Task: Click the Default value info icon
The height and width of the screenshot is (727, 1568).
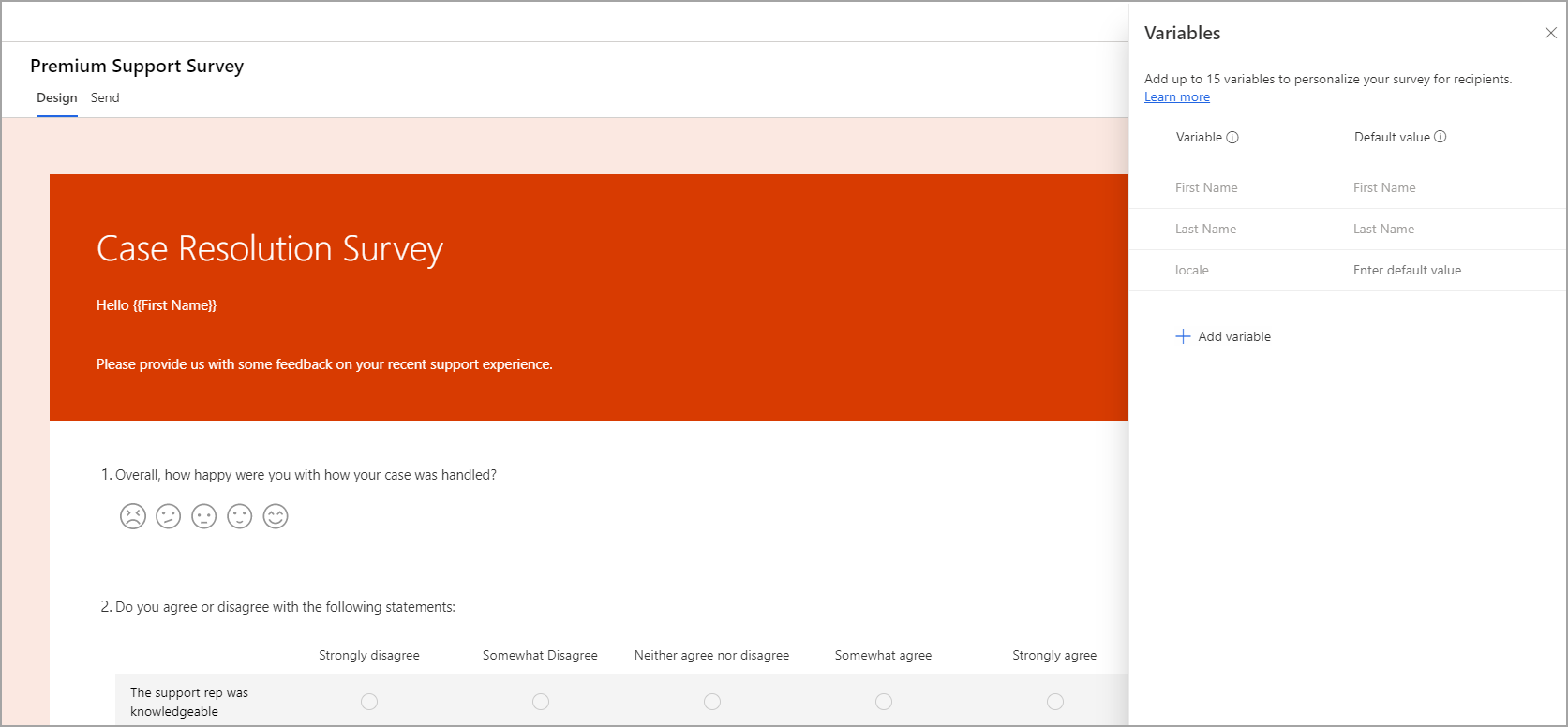Action: click(1441, 137)
